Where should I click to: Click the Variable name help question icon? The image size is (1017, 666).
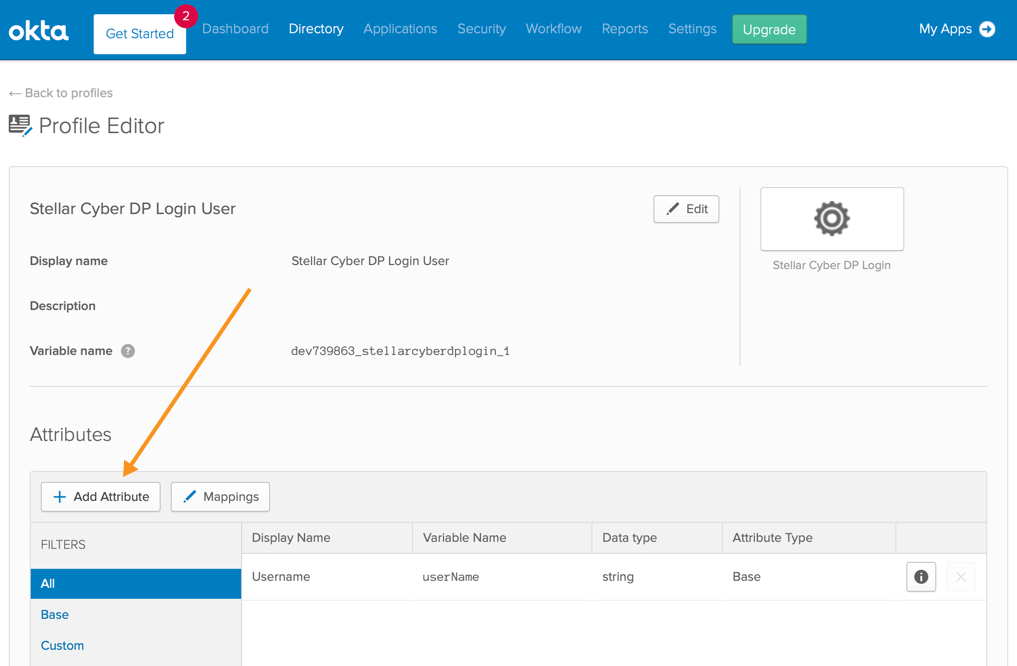click(128, 351)
